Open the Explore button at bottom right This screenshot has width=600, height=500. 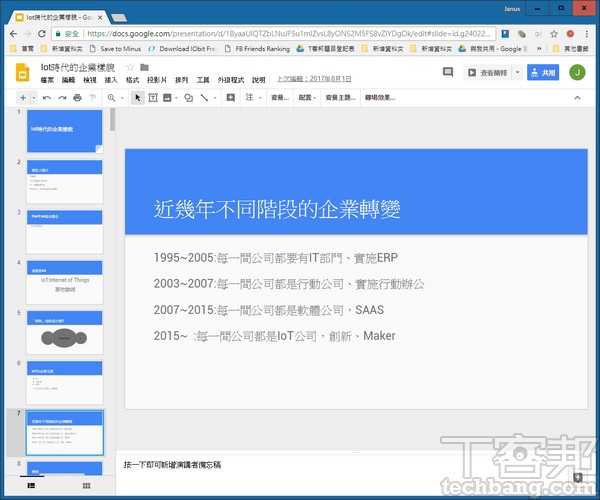[x=578, y=477]
